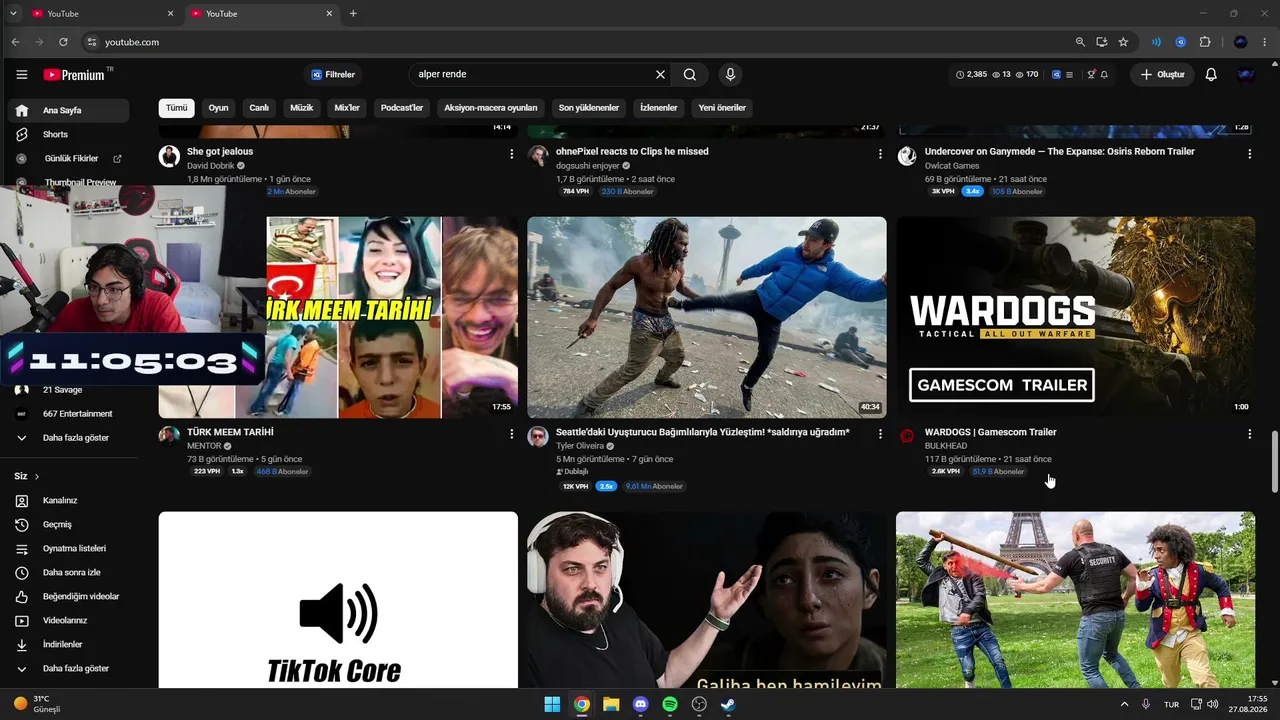
Task: Open Ana Sayfa in sidebar
Action: point(68,110)
